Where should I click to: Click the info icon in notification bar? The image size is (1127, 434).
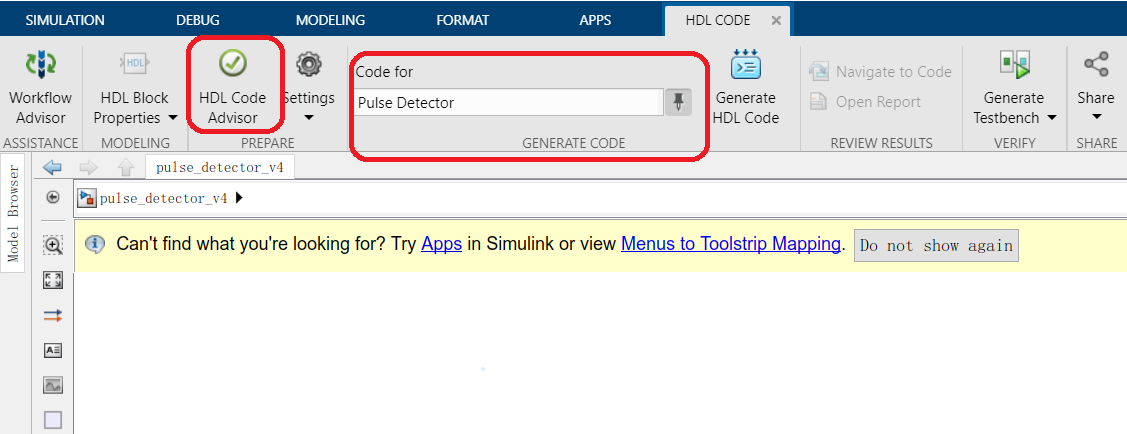pyautogui.click(x=95, y=245)
